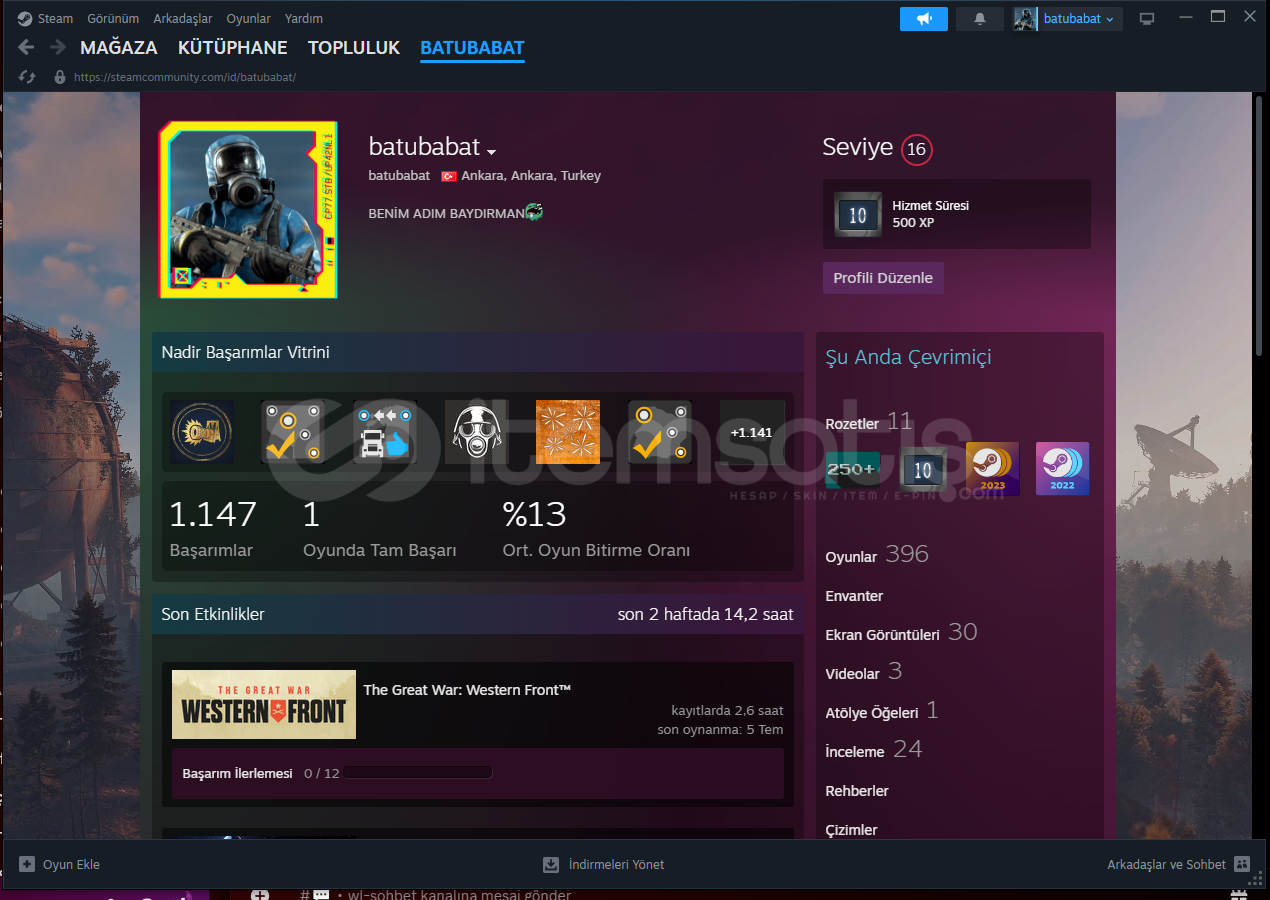Click the Steam logo icon
The image size is (1270, 900).
pyautogui.click(x=25, y=18)
